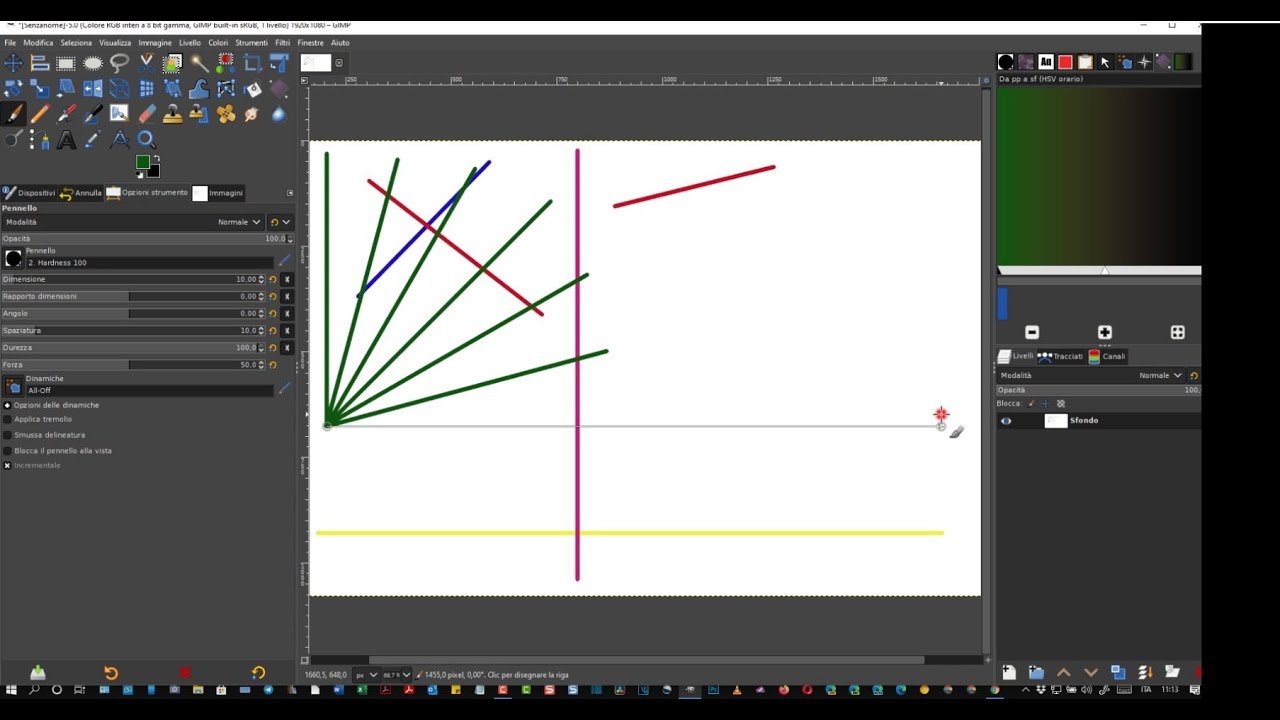Click the Windows Start button

tap(11, 690)
